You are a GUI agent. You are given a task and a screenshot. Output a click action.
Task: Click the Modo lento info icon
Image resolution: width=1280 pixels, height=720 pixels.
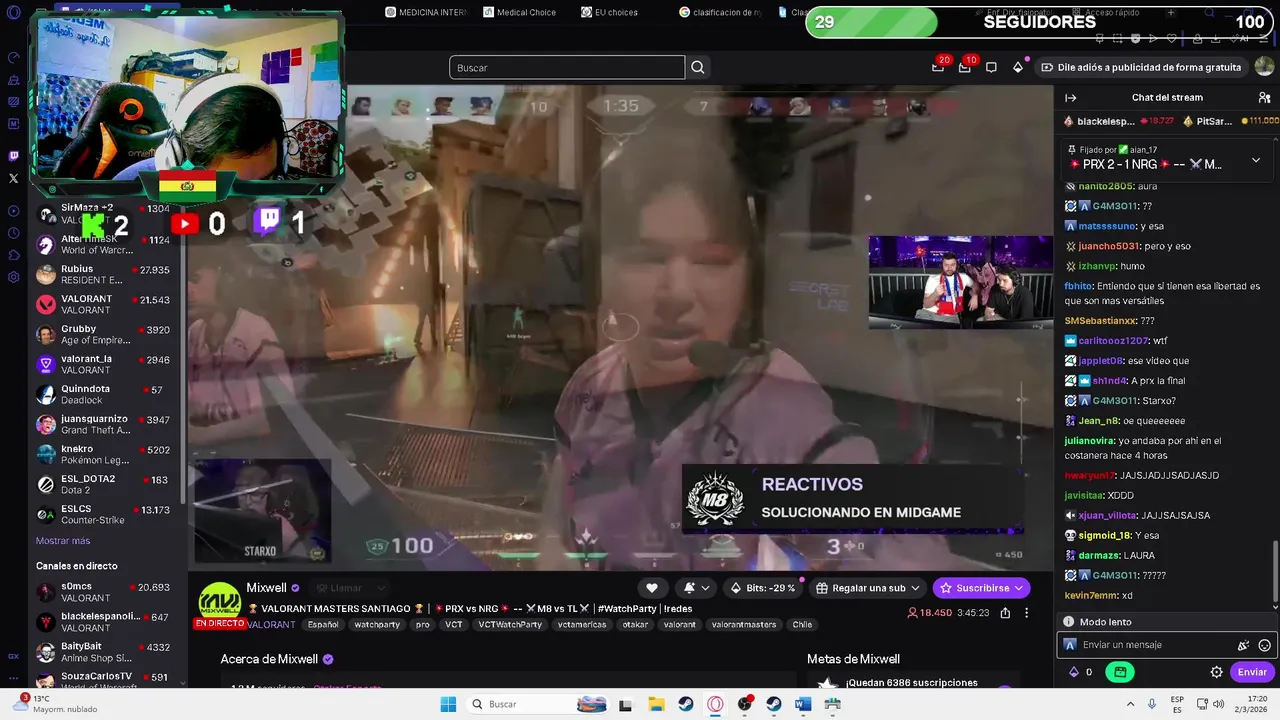point(1068,622)
